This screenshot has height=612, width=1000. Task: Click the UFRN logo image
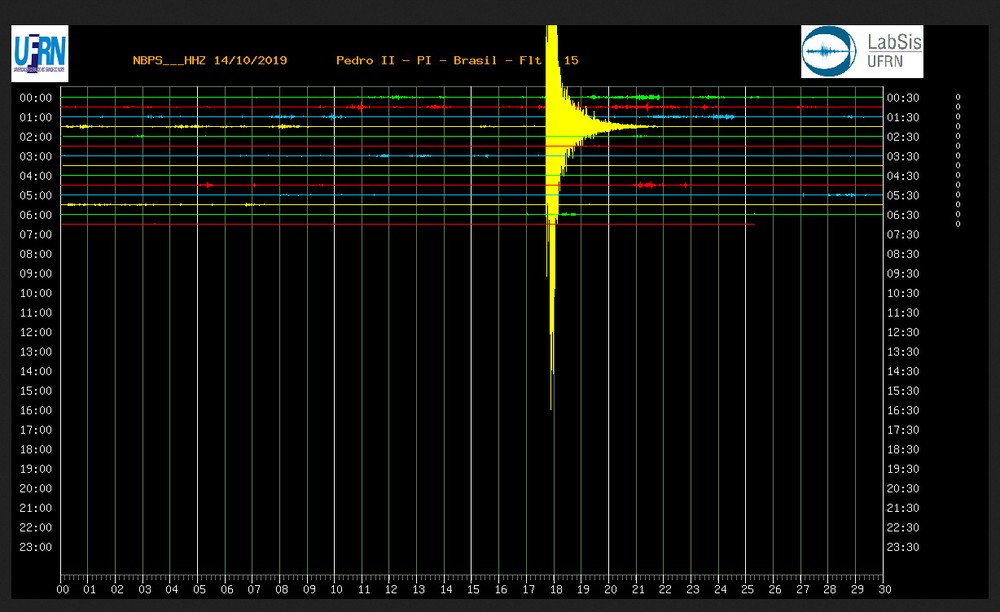tap(40, 54)
